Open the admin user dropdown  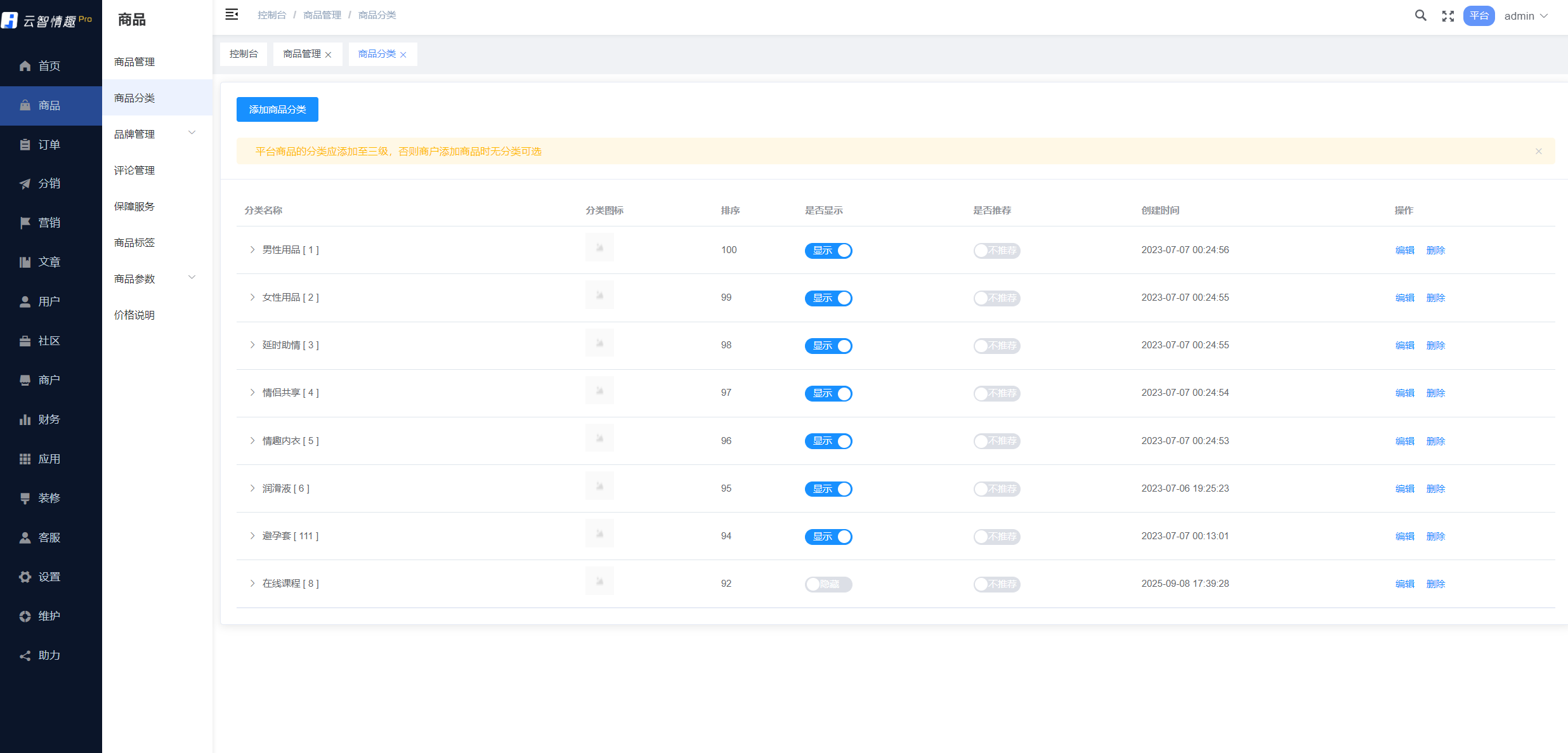1526,16
